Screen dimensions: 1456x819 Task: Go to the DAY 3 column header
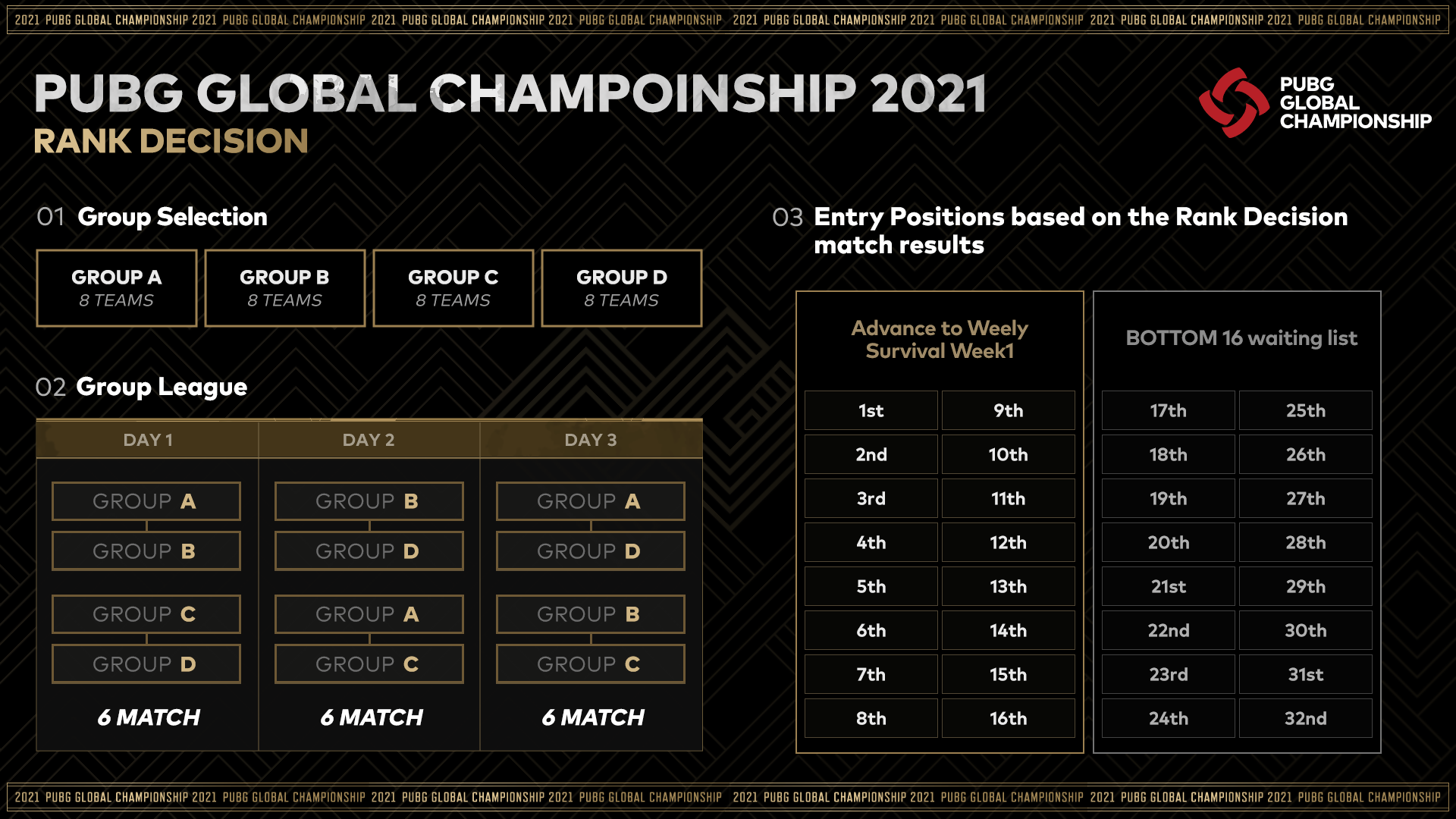pos(591,440)
